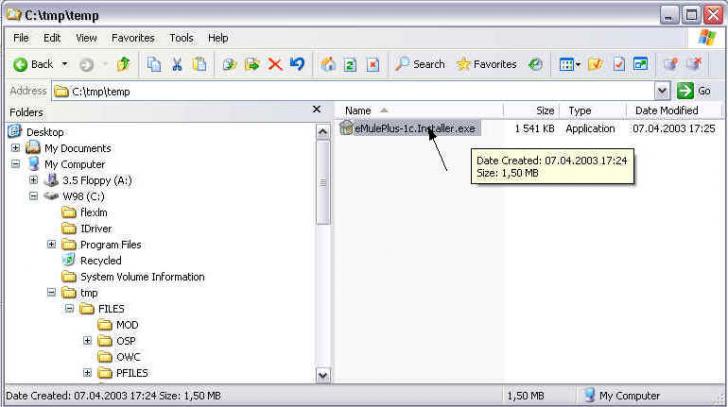
Task: Sort by Date Modified column
Action: click(666, 110)
